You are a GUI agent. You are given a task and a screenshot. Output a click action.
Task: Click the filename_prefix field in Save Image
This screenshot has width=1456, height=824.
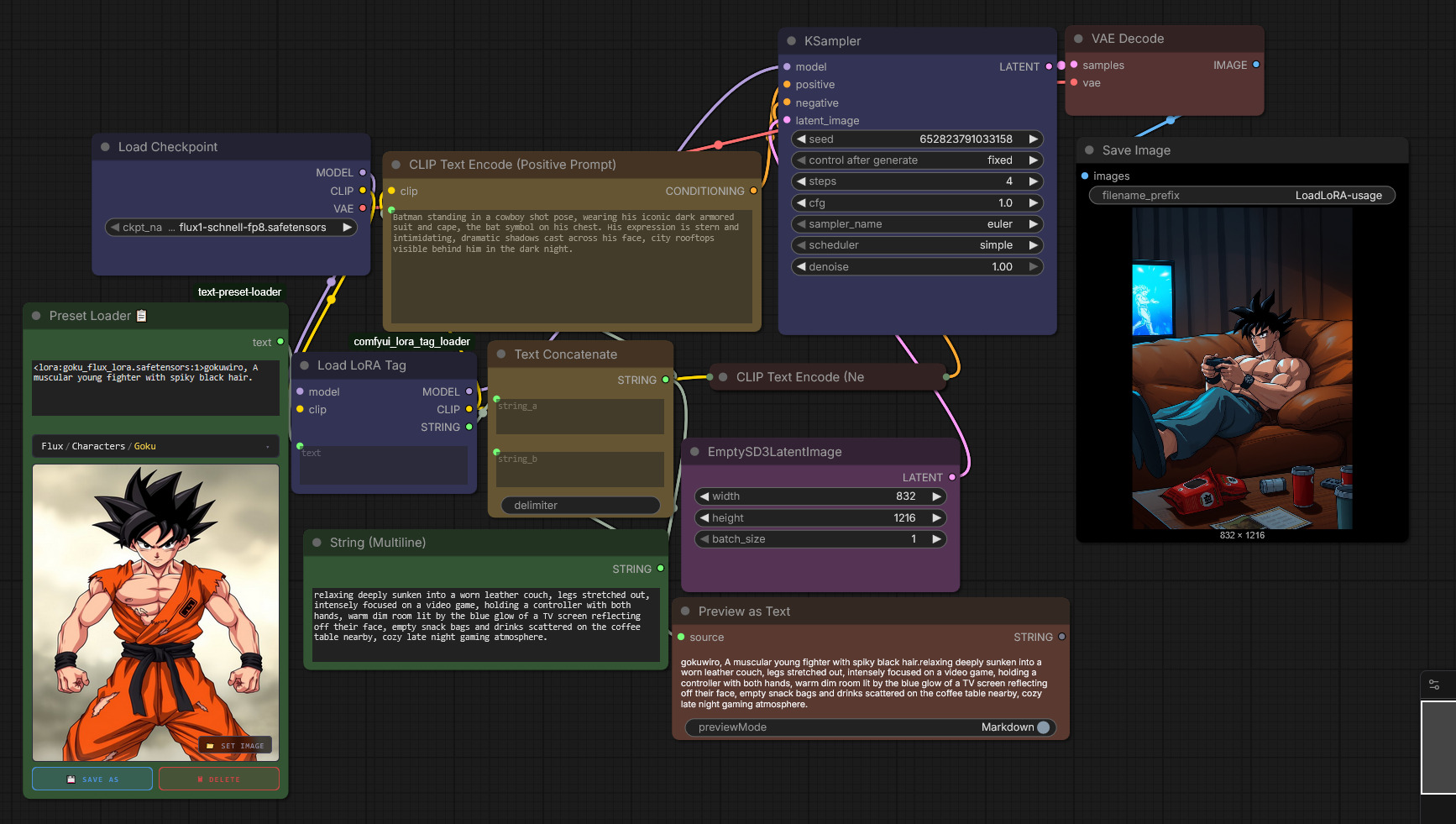tap(1242, 196)
